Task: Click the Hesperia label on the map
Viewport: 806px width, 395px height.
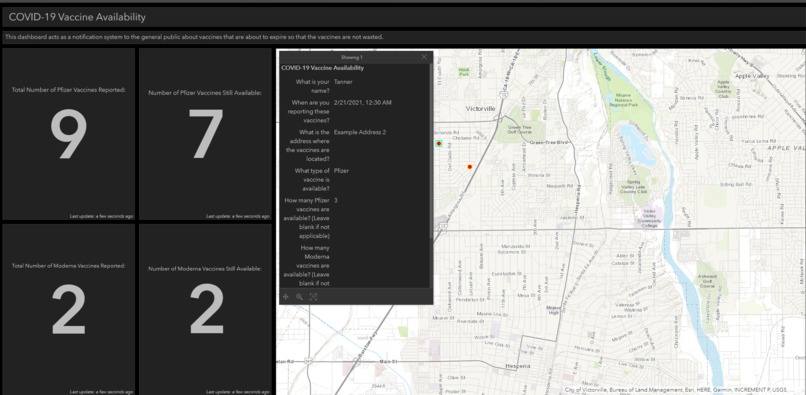Action: (x=517, y=366)
